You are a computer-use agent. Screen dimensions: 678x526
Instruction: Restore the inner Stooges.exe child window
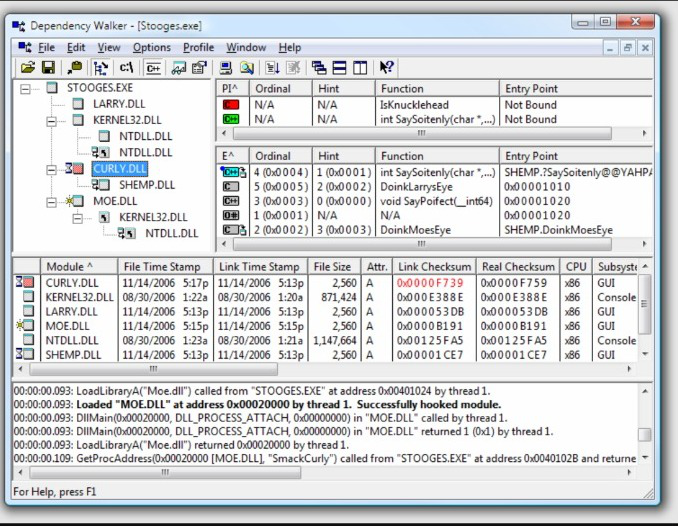(627, 48)
